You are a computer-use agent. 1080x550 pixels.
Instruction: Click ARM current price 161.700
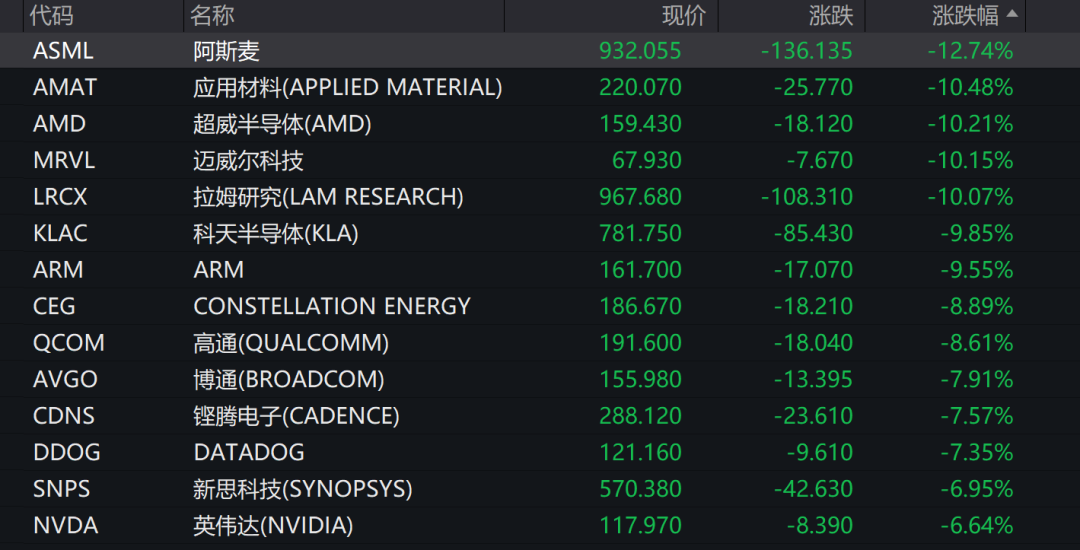[640, 270]
